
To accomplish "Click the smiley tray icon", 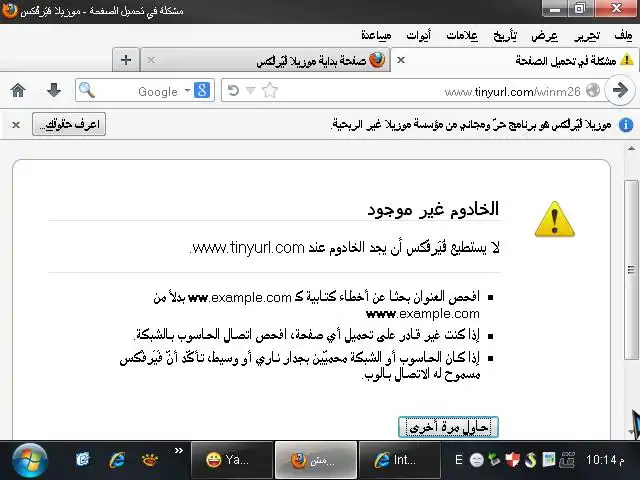I will pos(476,460).
